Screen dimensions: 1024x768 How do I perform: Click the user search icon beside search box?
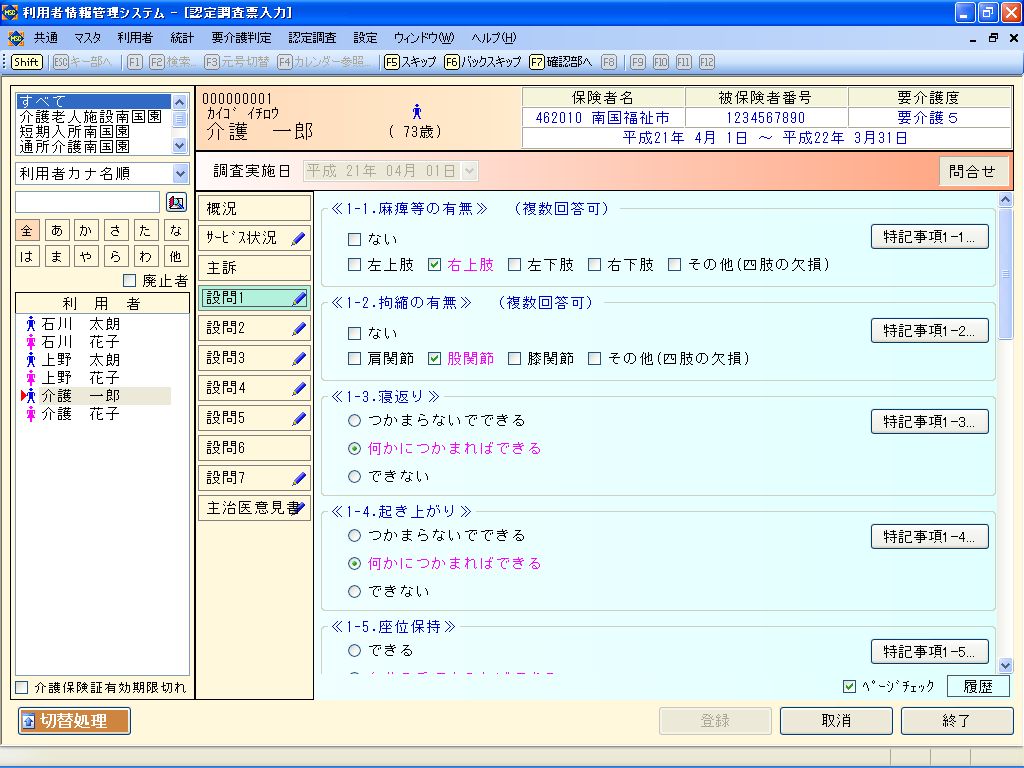177,202
